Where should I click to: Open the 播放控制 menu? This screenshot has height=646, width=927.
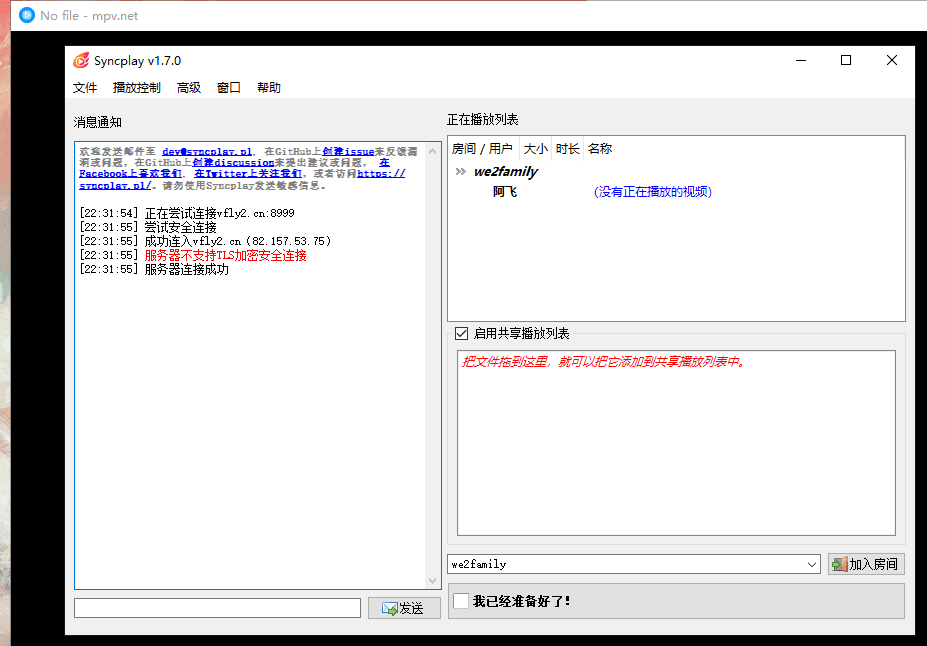pyautogui.click(x=137, y=88)
